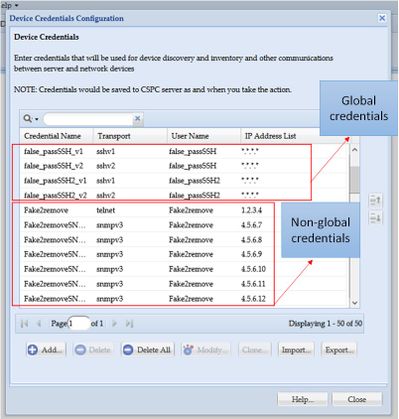
Task: Click inside the credential search box
Action: click(x=88, y=119)
